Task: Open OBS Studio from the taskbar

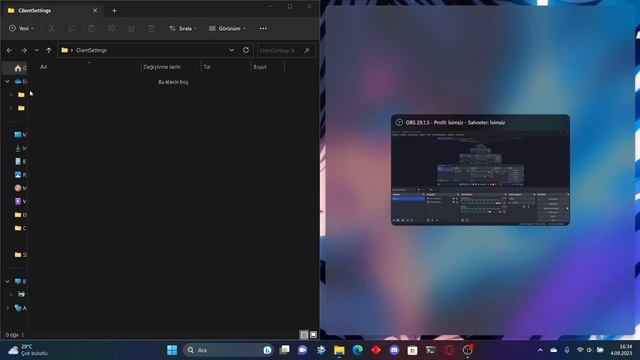Action: [468, 350]
